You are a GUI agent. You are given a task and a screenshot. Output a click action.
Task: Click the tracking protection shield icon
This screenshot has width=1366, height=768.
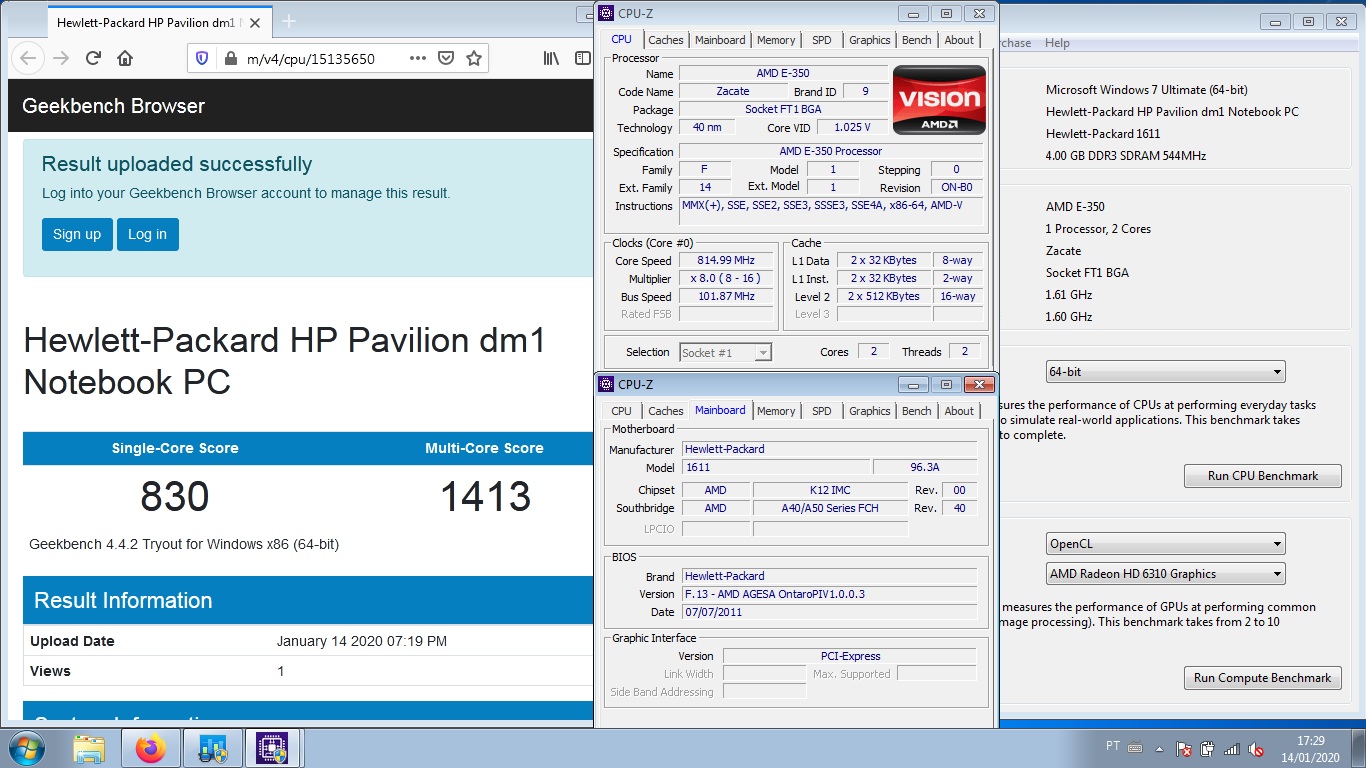tap(202, 59)
